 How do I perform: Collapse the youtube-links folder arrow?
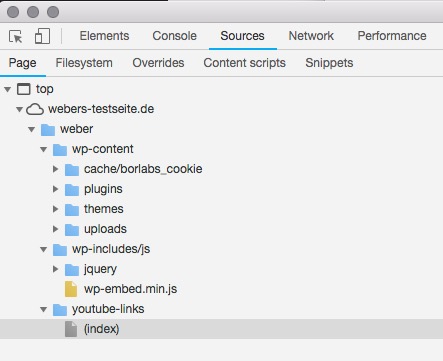[44, 309]
